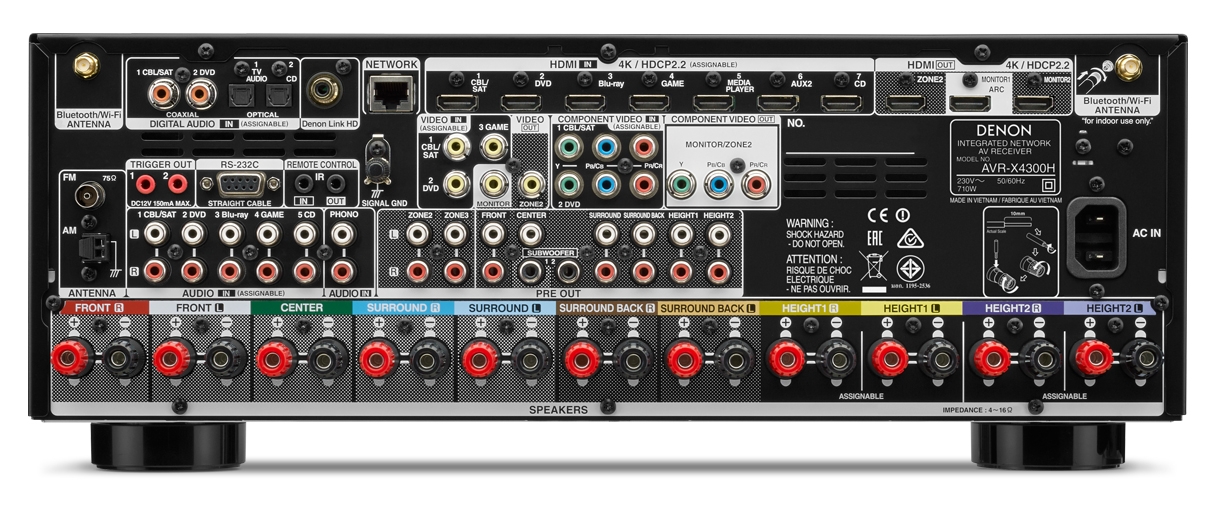The image size is (1213, 505).
Task: Click the NETWORK Ethernet port
Action: (391, 94)
